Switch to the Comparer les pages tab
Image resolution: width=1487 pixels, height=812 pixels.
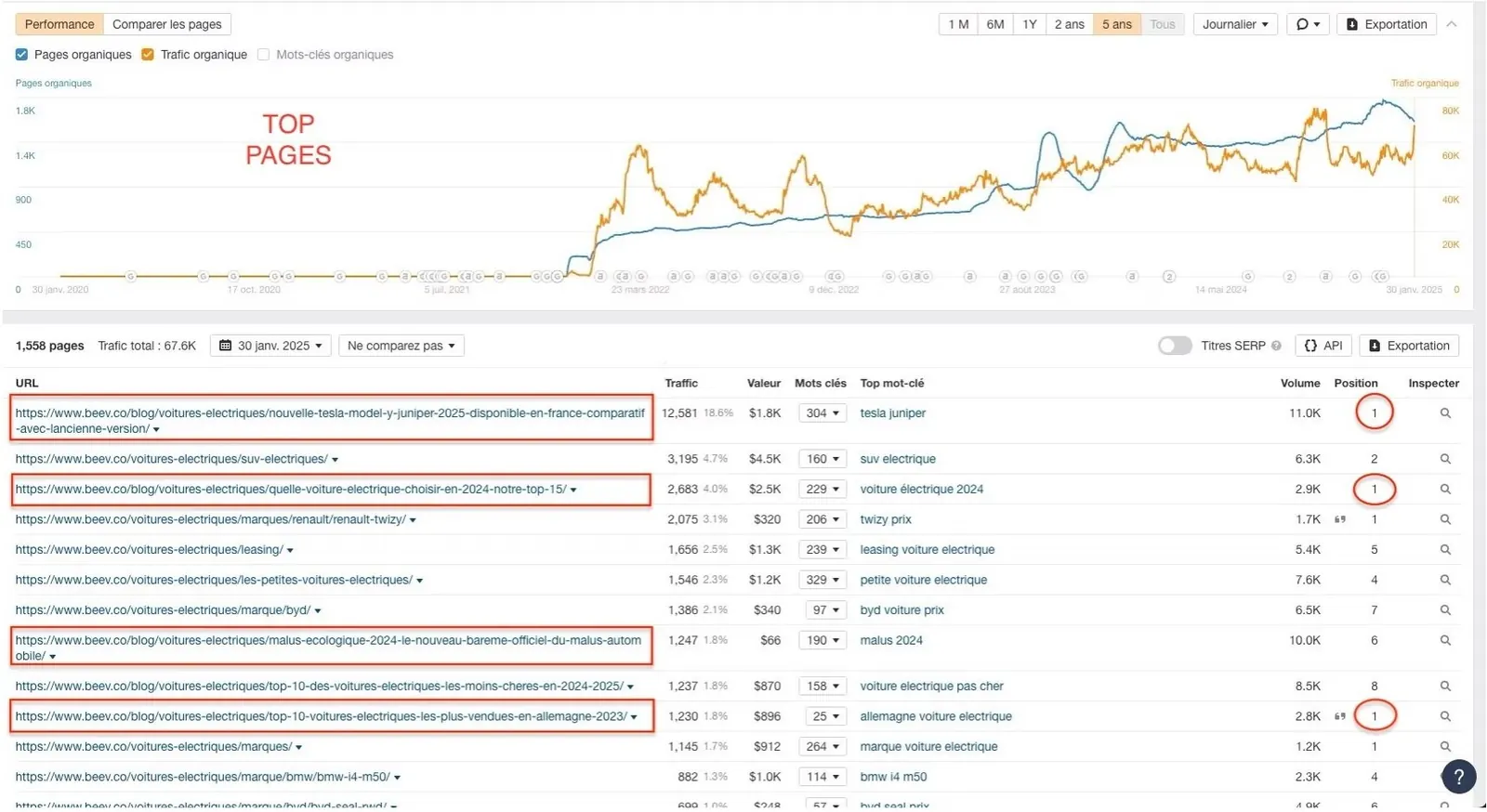[167, 24]
